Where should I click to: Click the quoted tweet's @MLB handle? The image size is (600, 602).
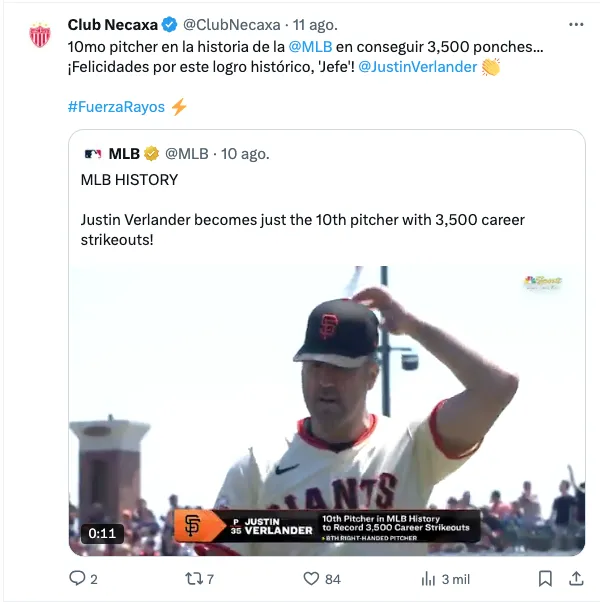click(186, 154)
